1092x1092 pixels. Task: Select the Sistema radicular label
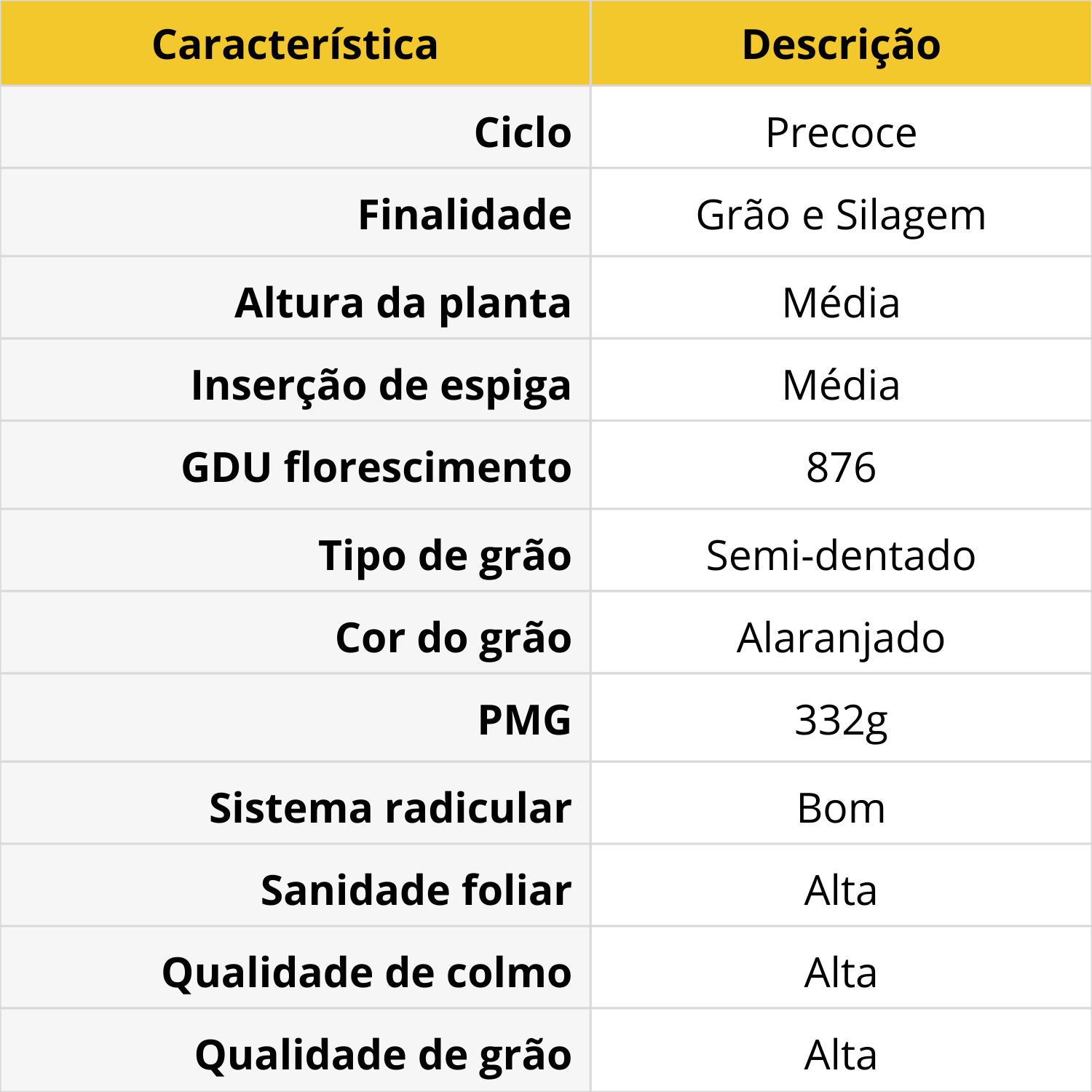[x=390, y=808]
